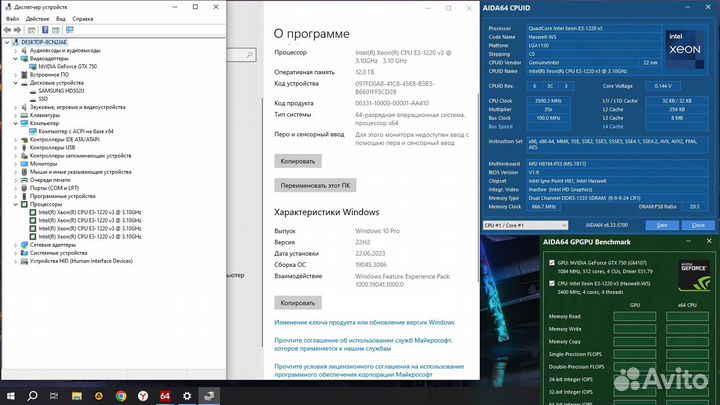The height and width of the screenshot is (405, 720).
Task: Collapse the DESKTOP-8CN2JAE root node
Action: click(x=7, y=42)
